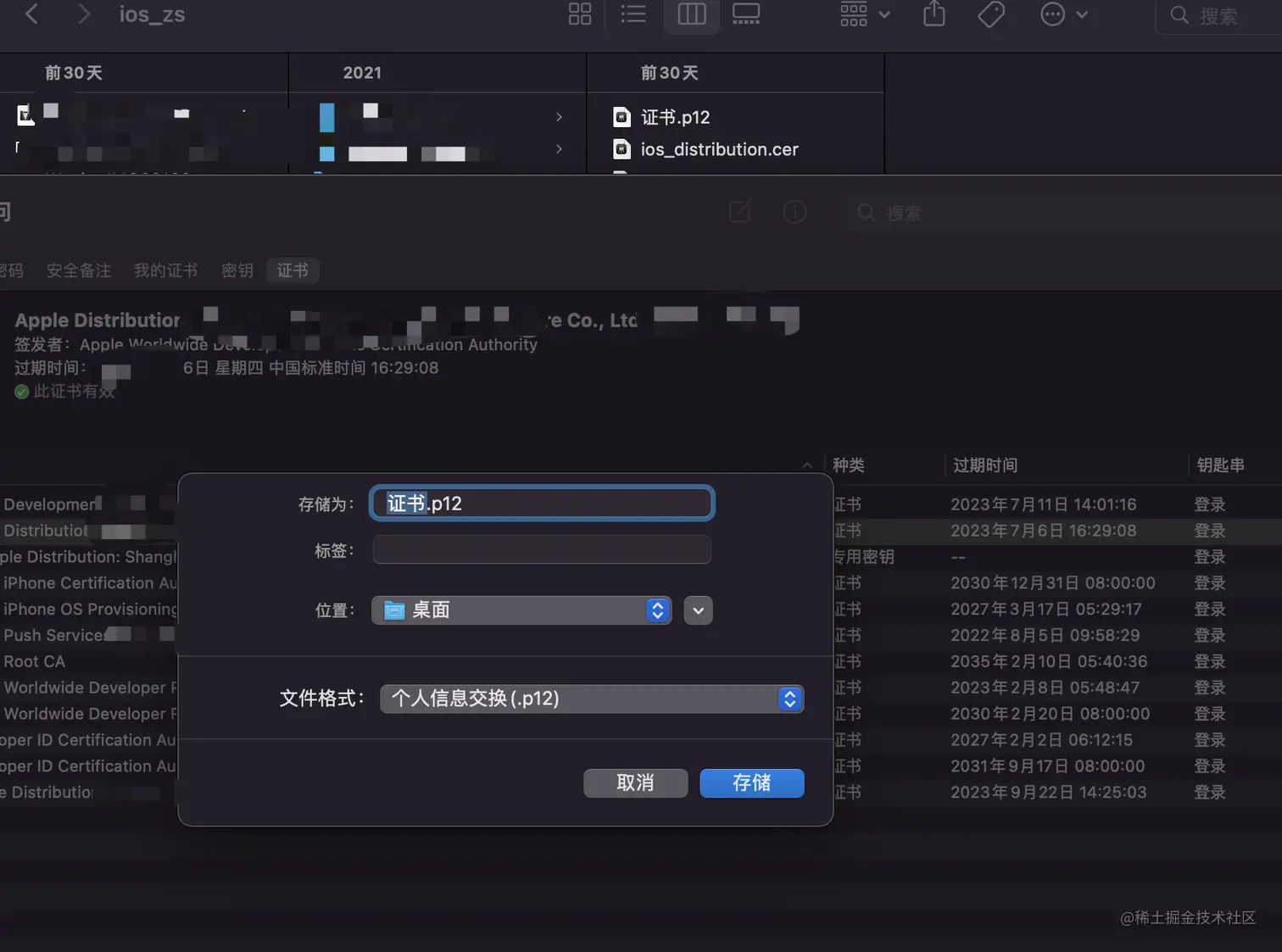The image size is (1282, 952).
Task: Focus the 标签 input field
Action: tap(541, 548)
